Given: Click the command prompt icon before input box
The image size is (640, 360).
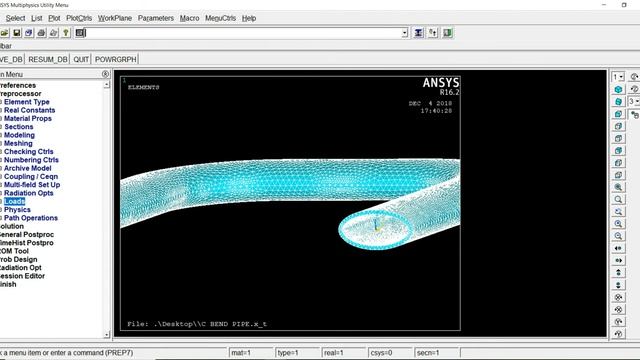Looking at the screenshot, I should point(80,33).
